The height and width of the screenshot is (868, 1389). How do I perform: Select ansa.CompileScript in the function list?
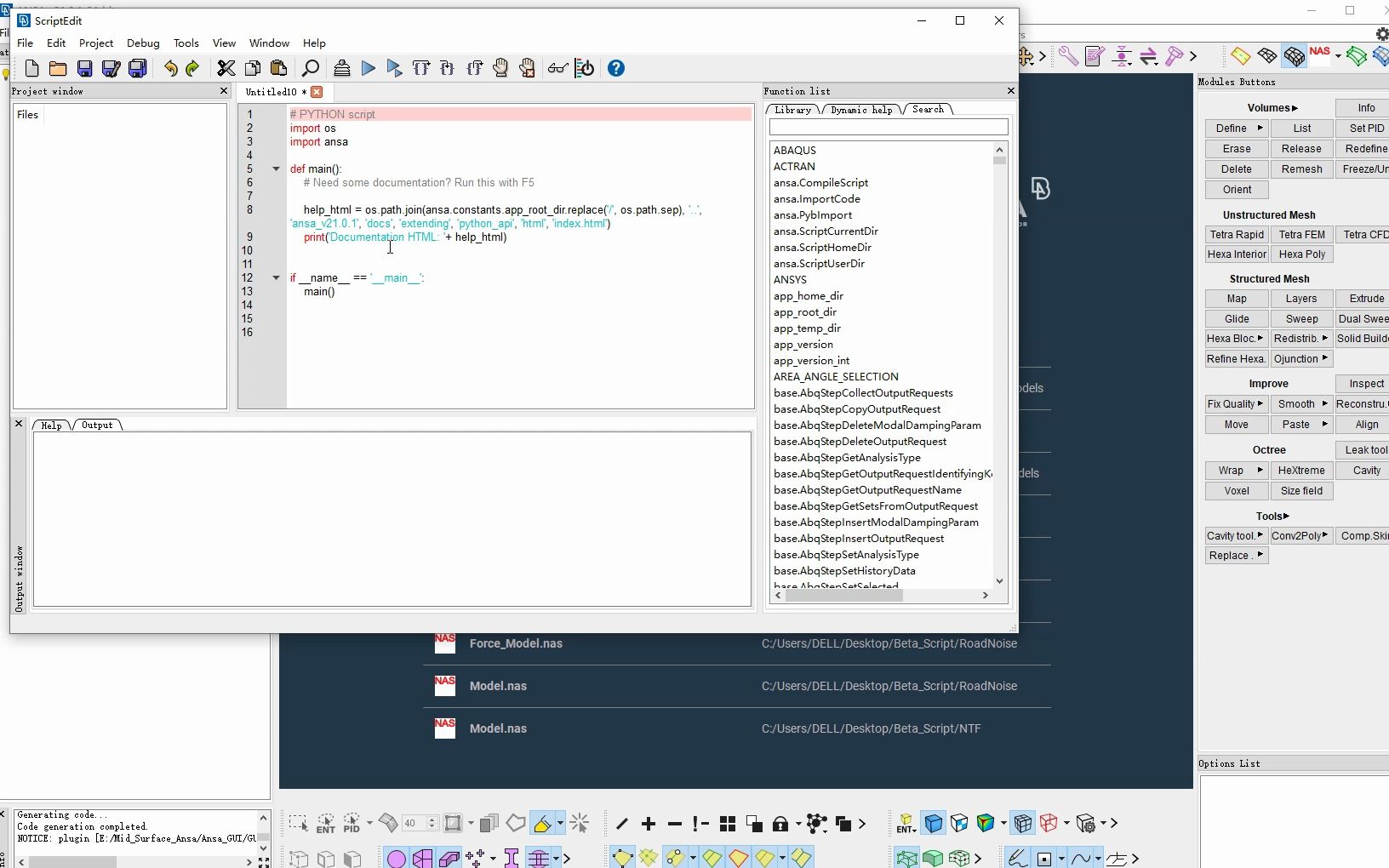[820, 183]
